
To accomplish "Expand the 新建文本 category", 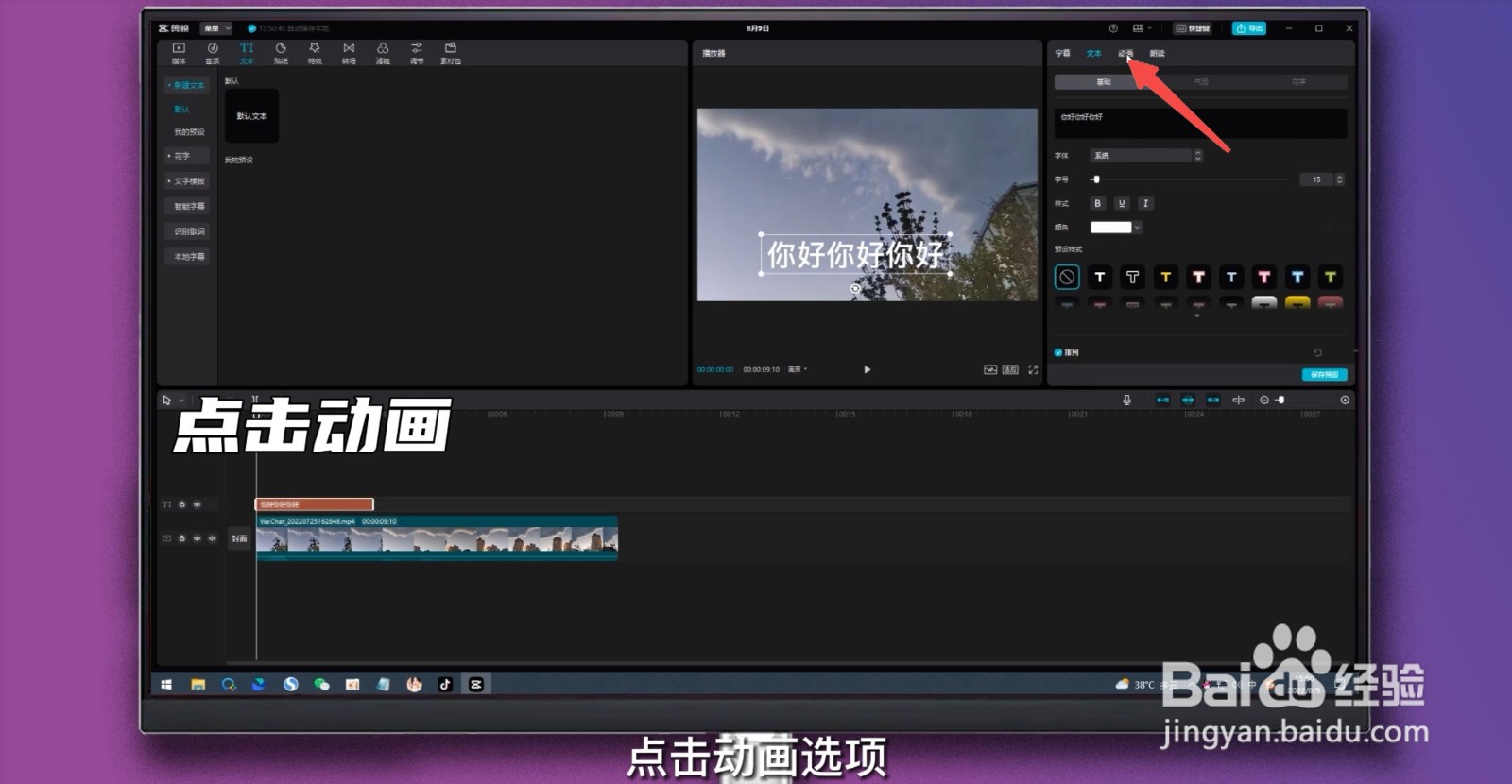I will point(186,85).
